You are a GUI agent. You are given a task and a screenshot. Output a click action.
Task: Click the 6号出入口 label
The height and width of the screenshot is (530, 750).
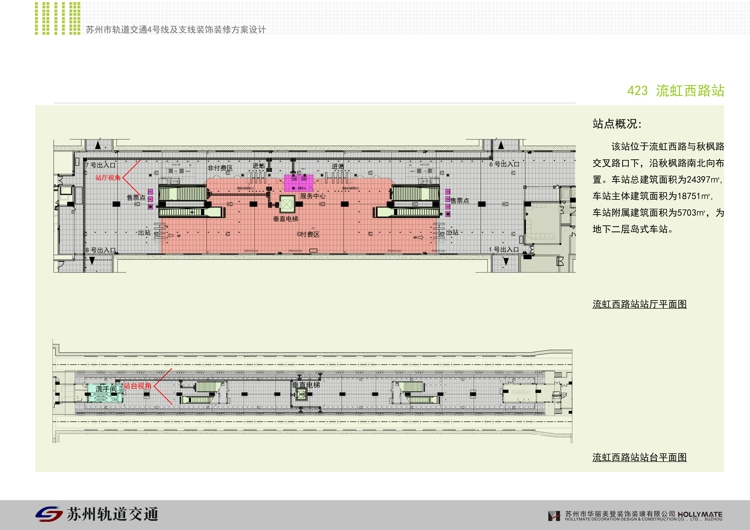504,164
